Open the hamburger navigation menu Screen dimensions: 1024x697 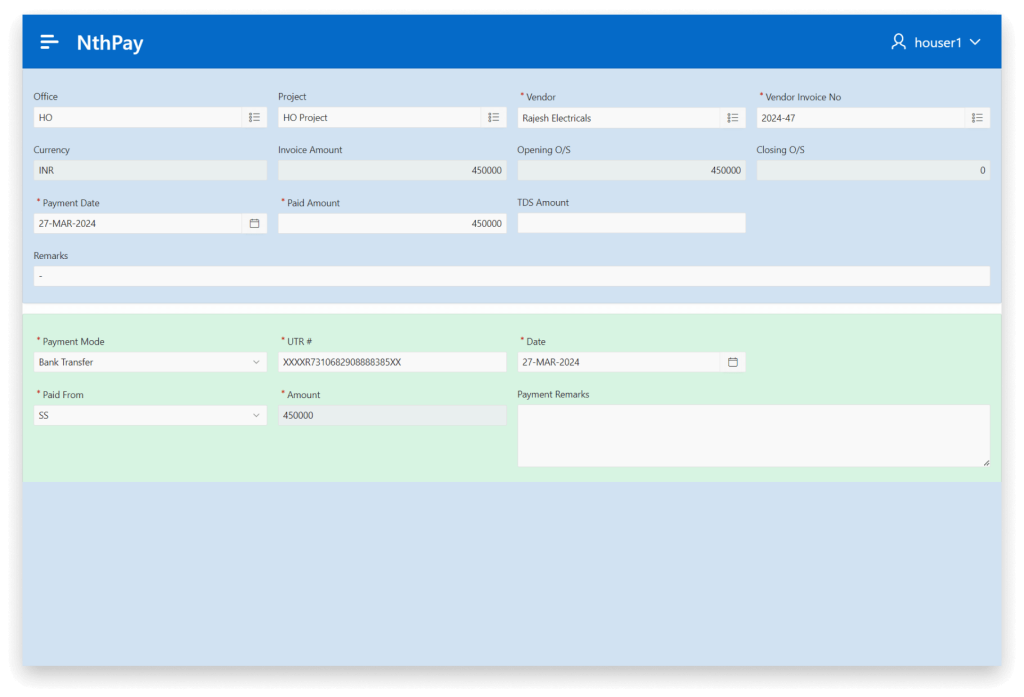click(x=49, y=42)
